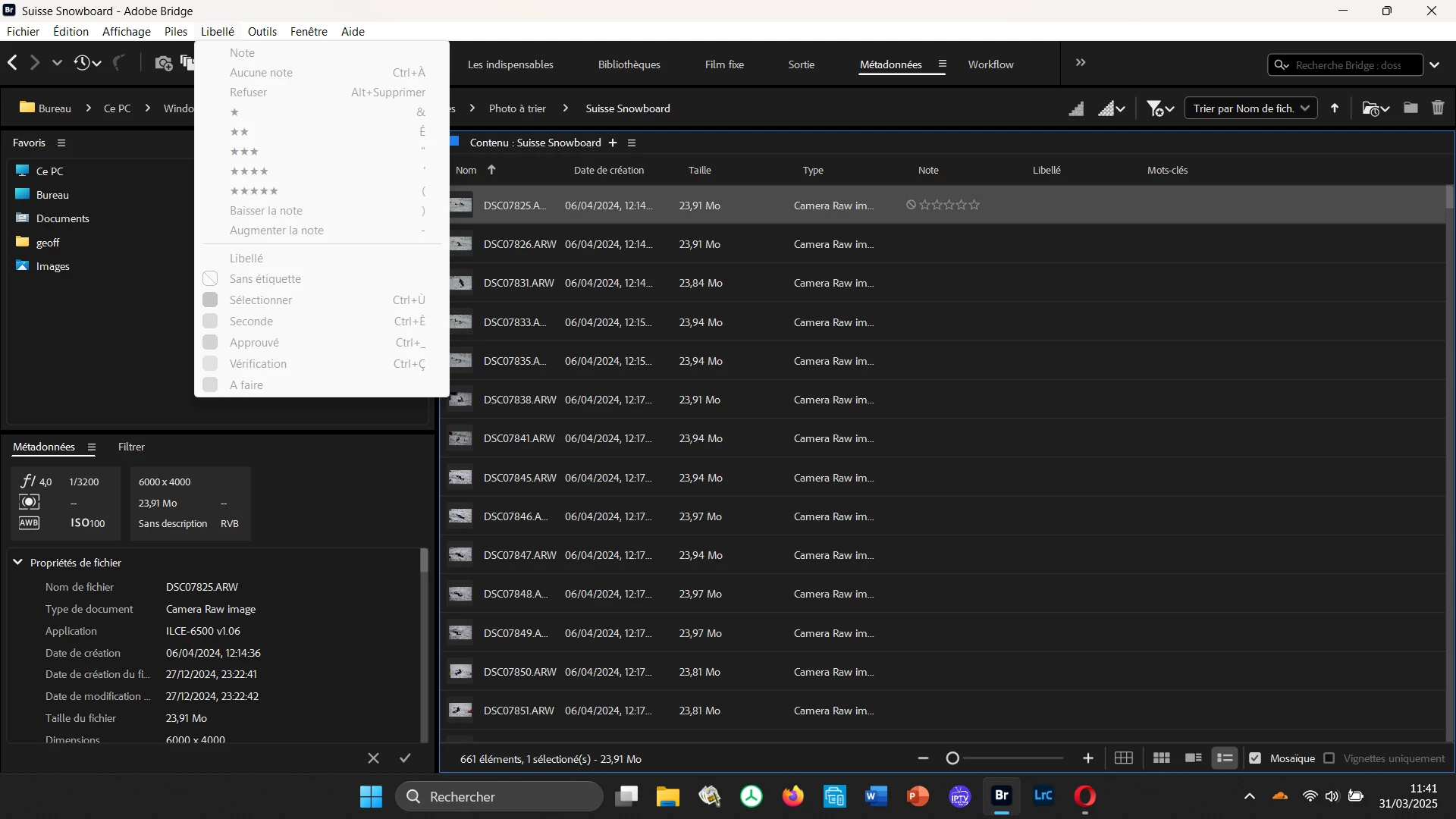Switch to details view icon
The width and height of the screenshot is (1456, 819).
1193,758
